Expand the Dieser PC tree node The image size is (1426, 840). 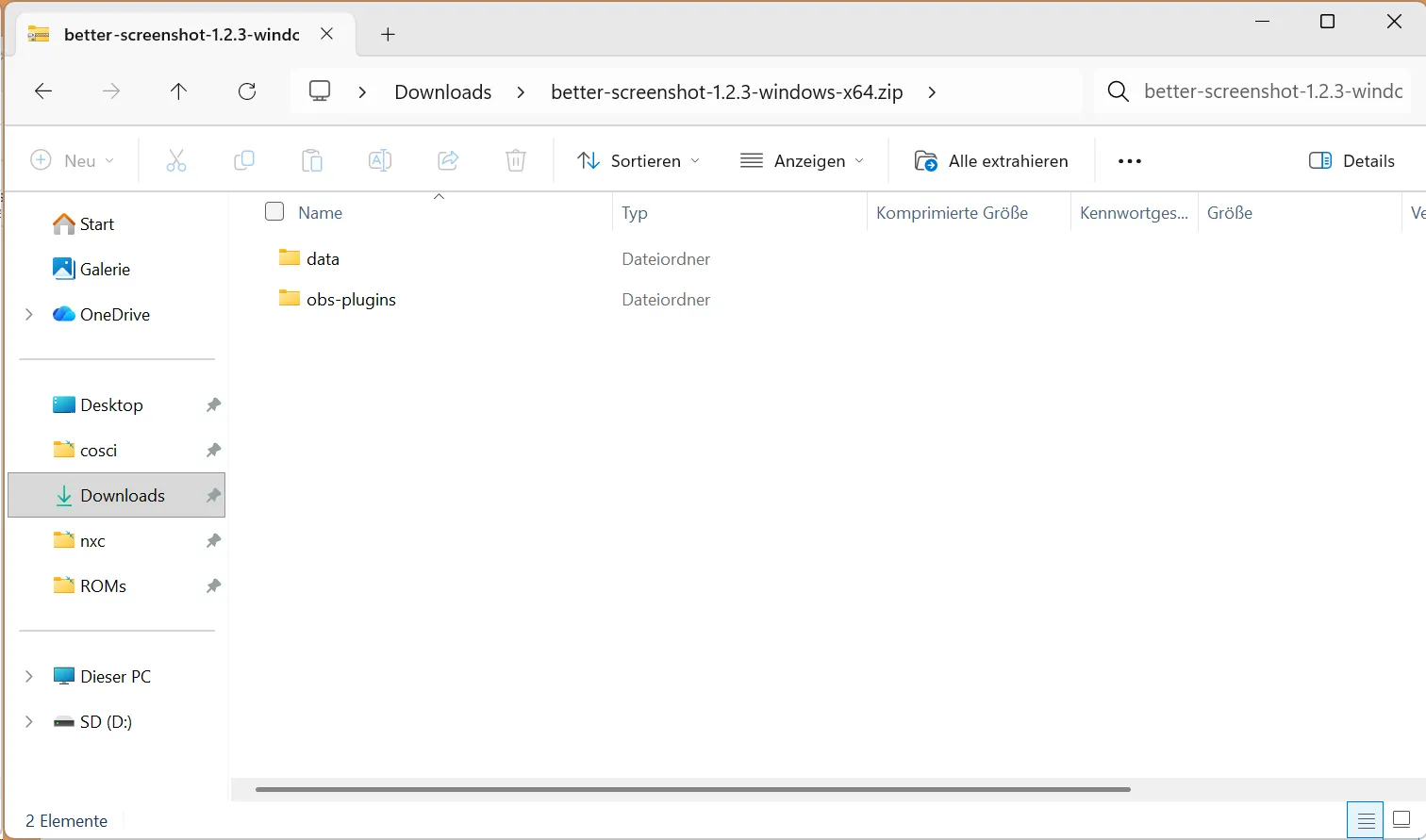(x=29, y=676)
